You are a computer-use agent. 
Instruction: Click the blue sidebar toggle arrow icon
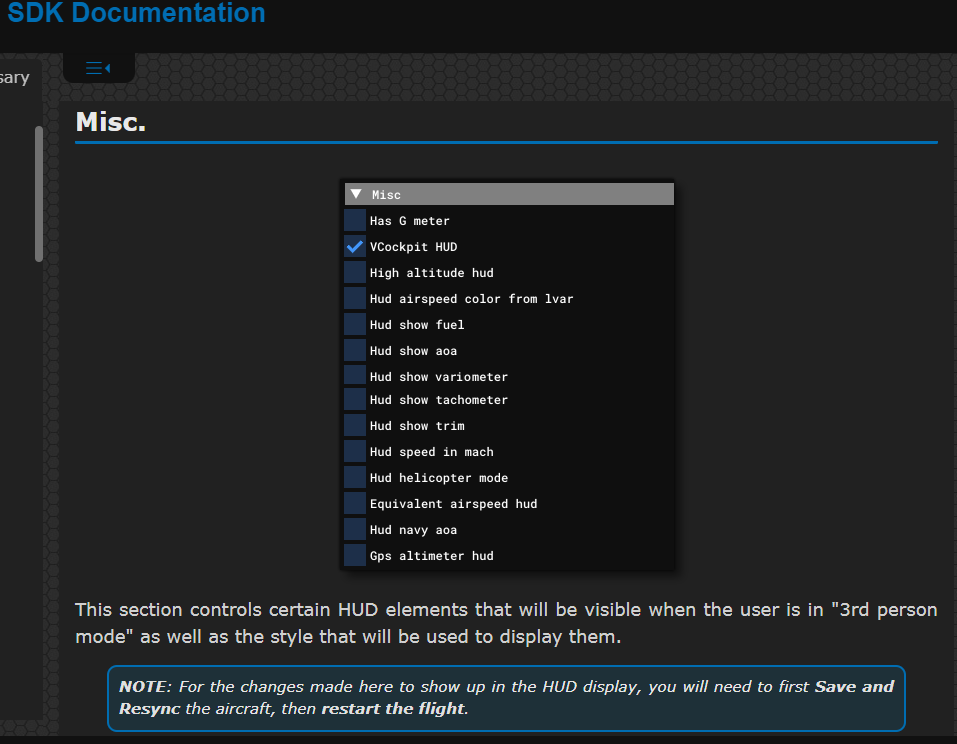click(x=106, y=67)
